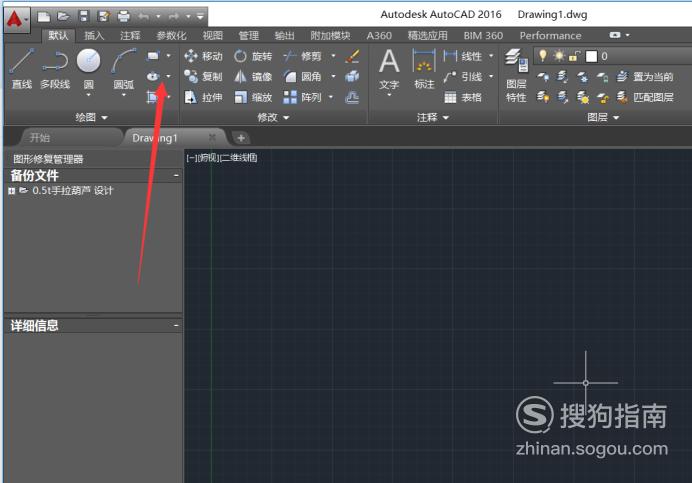
Task: Click the Open file icon in quick access toolbar
Action: pyautogui.click(x=64, y=17)
